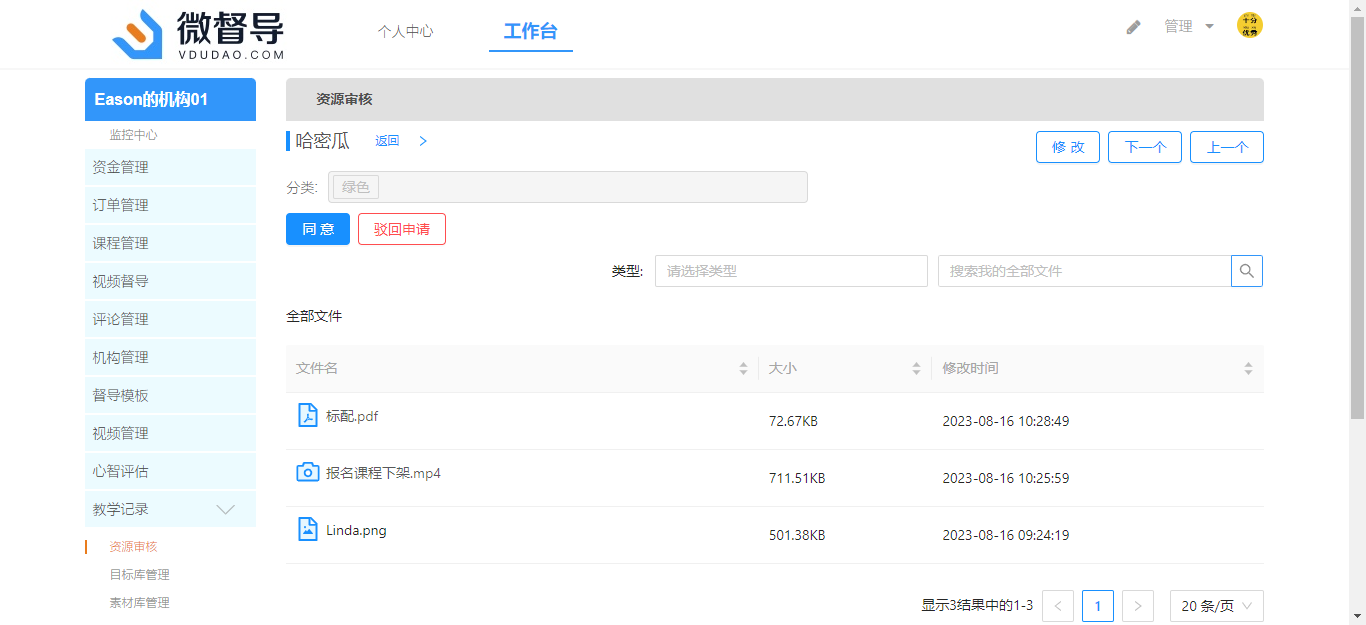Open 监控中心 in sidebar
1366x625 pixels.
click(x=133, y=135)
